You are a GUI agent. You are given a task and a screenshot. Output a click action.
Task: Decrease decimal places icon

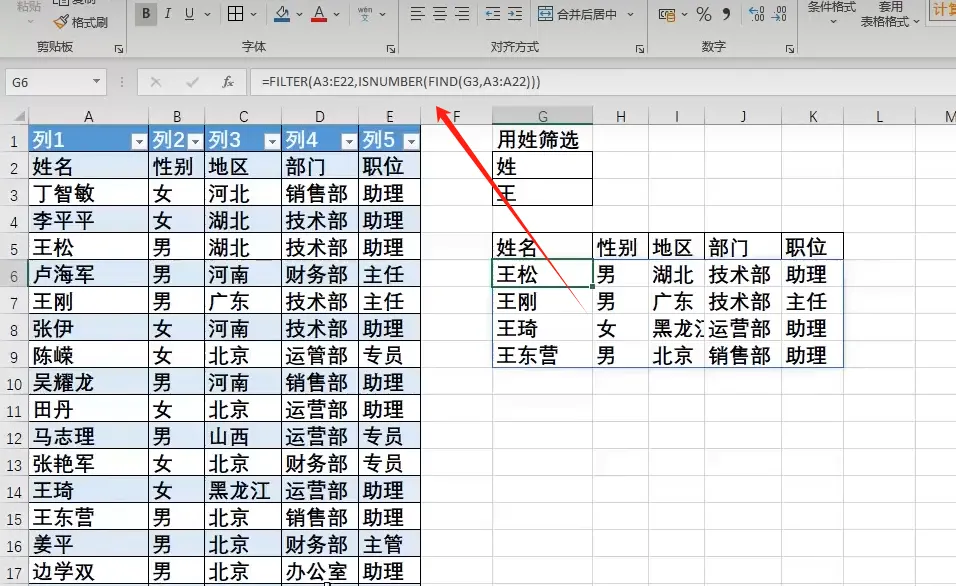tap(779, 14)
